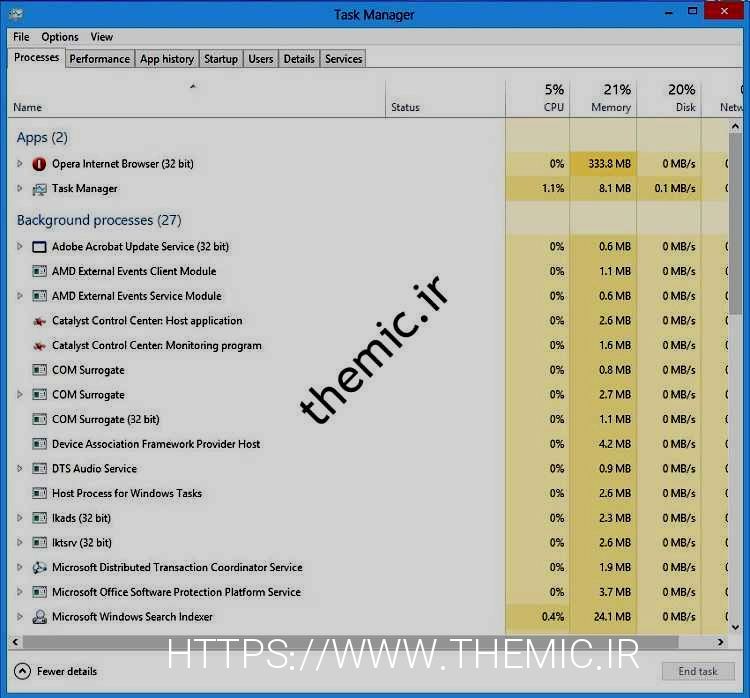Click the AMD External Events Client Module icon
This screenshot has width=750, height=698.
(x=39, y=271)
